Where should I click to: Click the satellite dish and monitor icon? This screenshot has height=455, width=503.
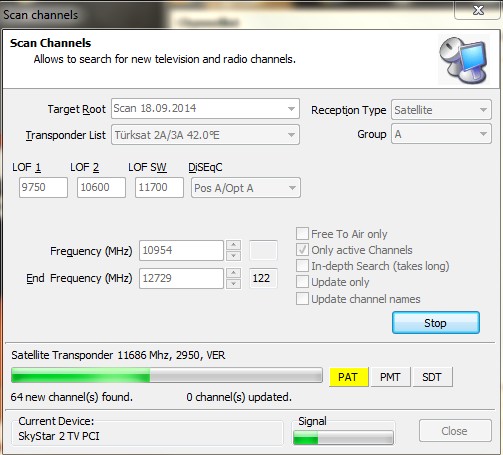464,60
